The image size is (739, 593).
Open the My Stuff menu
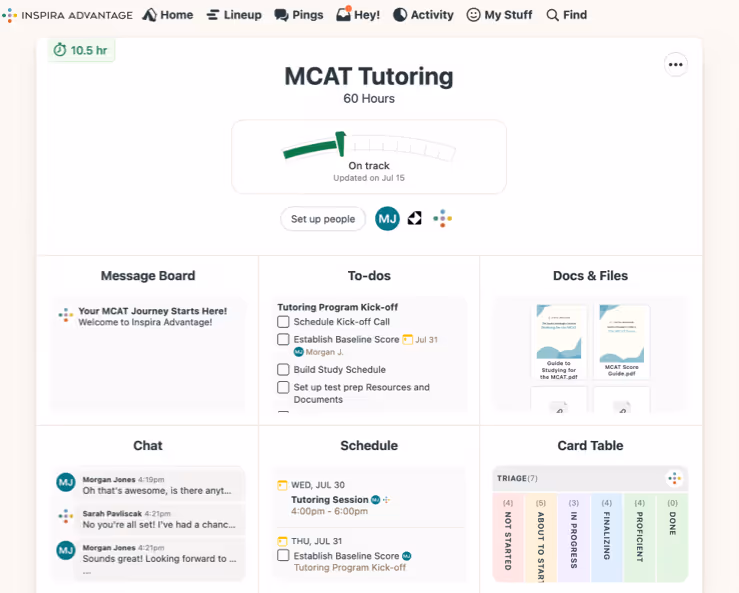[x=500, y=15]
